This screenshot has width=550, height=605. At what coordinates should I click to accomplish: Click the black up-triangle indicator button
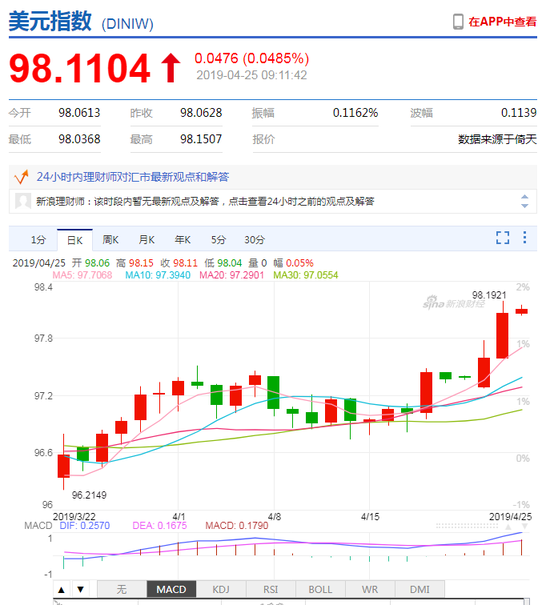(x=61, y=590)
